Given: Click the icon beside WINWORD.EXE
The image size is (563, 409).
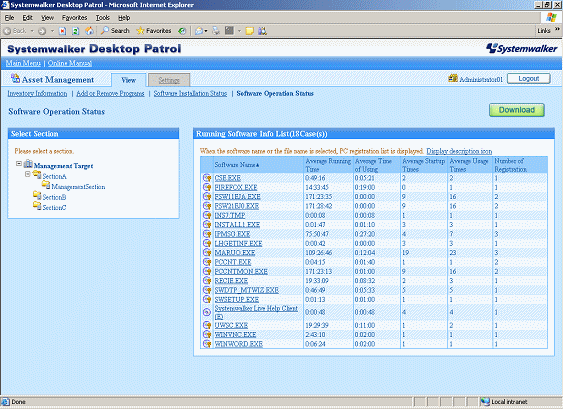Looking at the screenshot, I should pos(207,344).
